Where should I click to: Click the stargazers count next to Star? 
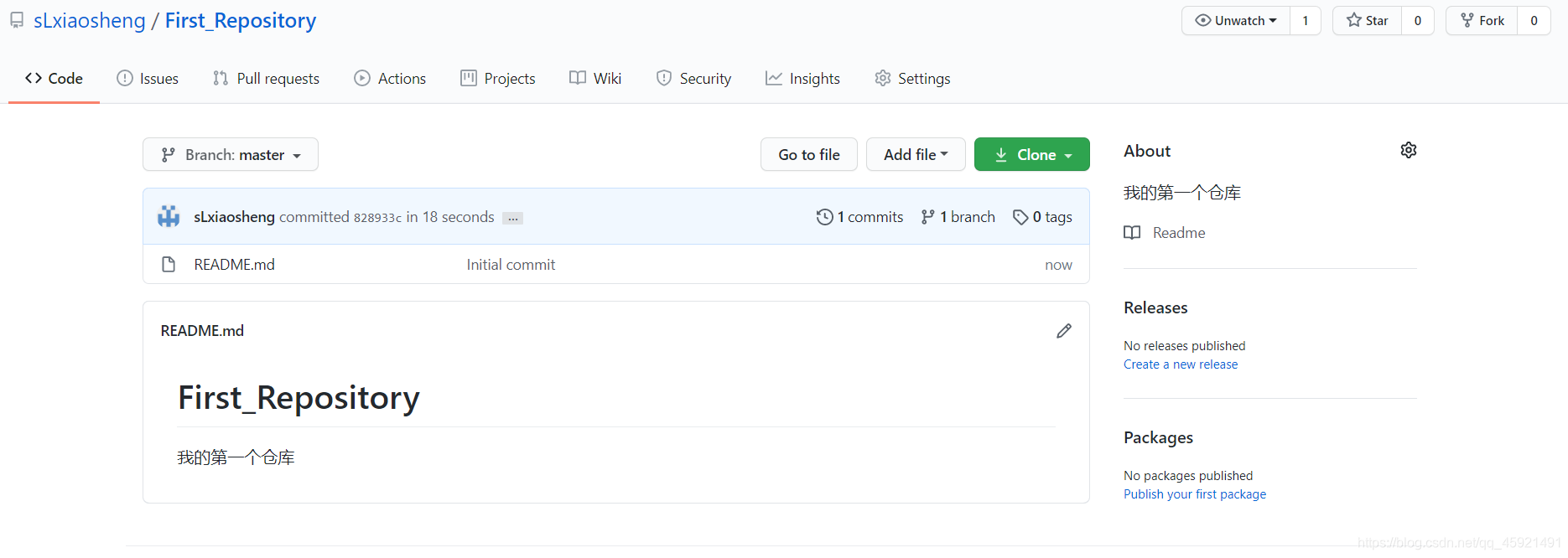[1418, 21]
